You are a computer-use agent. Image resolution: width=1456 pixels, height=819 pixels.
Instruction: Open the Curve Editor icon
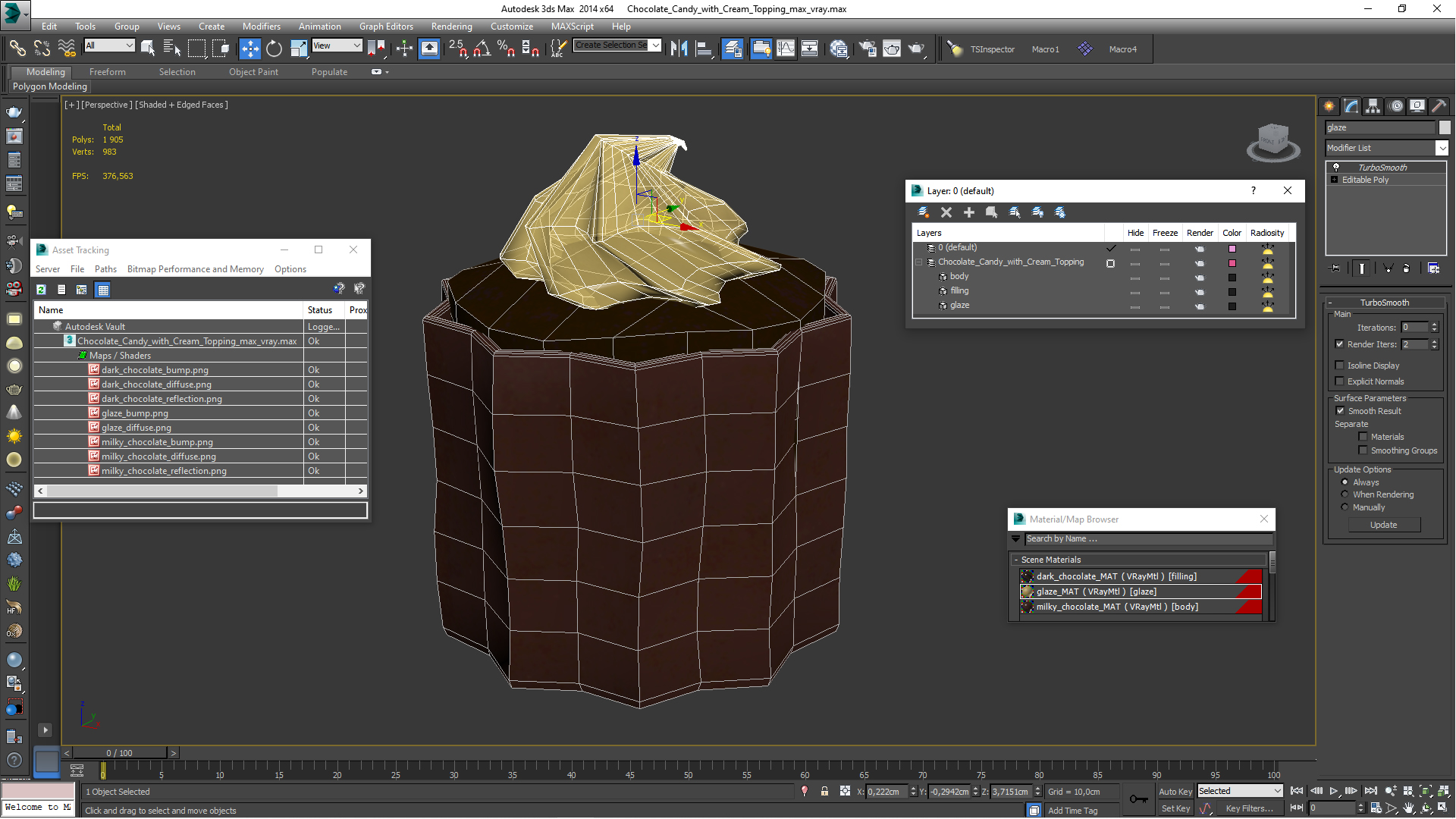(786, 49)
